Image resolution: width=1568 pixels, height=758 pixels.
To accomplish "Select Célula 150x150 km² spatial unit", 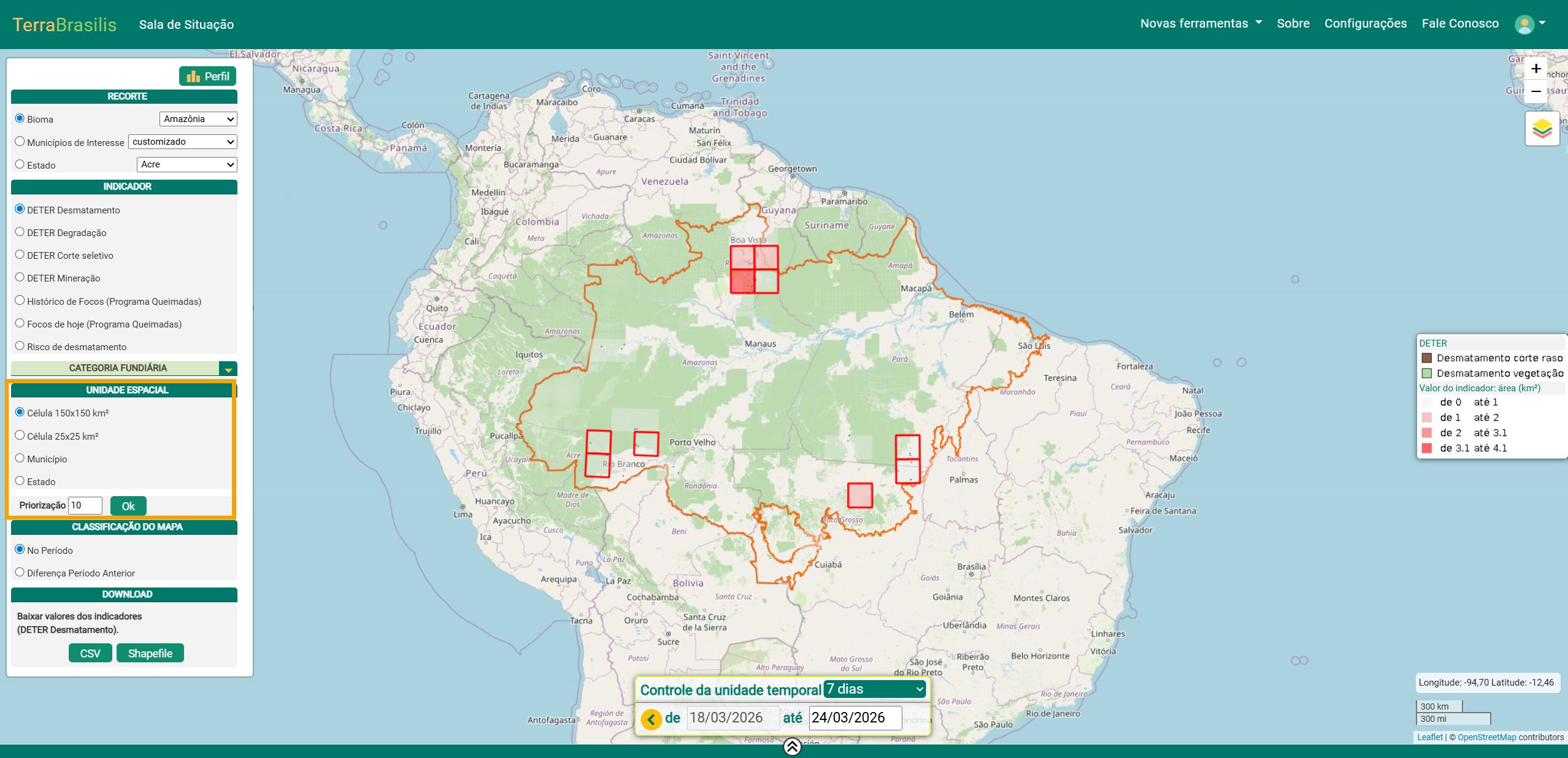I will (x=20, y=412).
